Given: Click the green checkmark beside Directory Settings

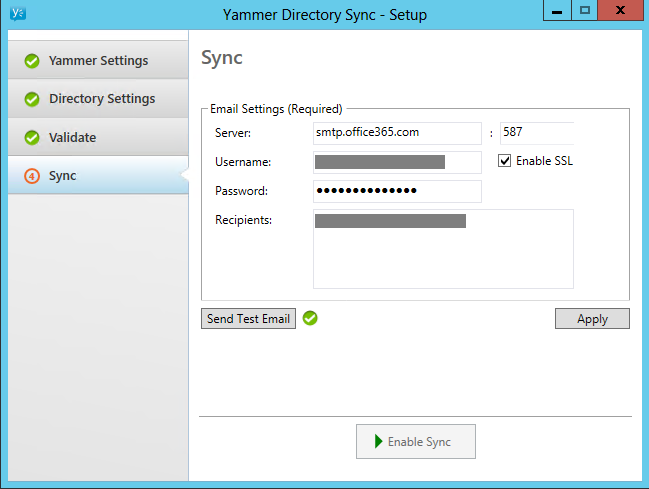Looking at the screenshot, I should [32, 99].
